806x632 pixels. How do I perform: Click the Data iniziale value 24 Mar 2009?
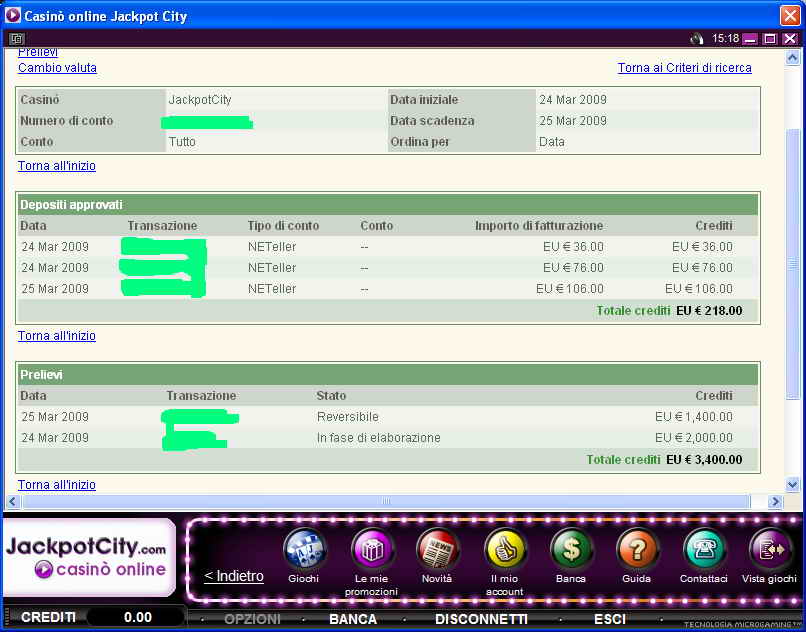573,100
